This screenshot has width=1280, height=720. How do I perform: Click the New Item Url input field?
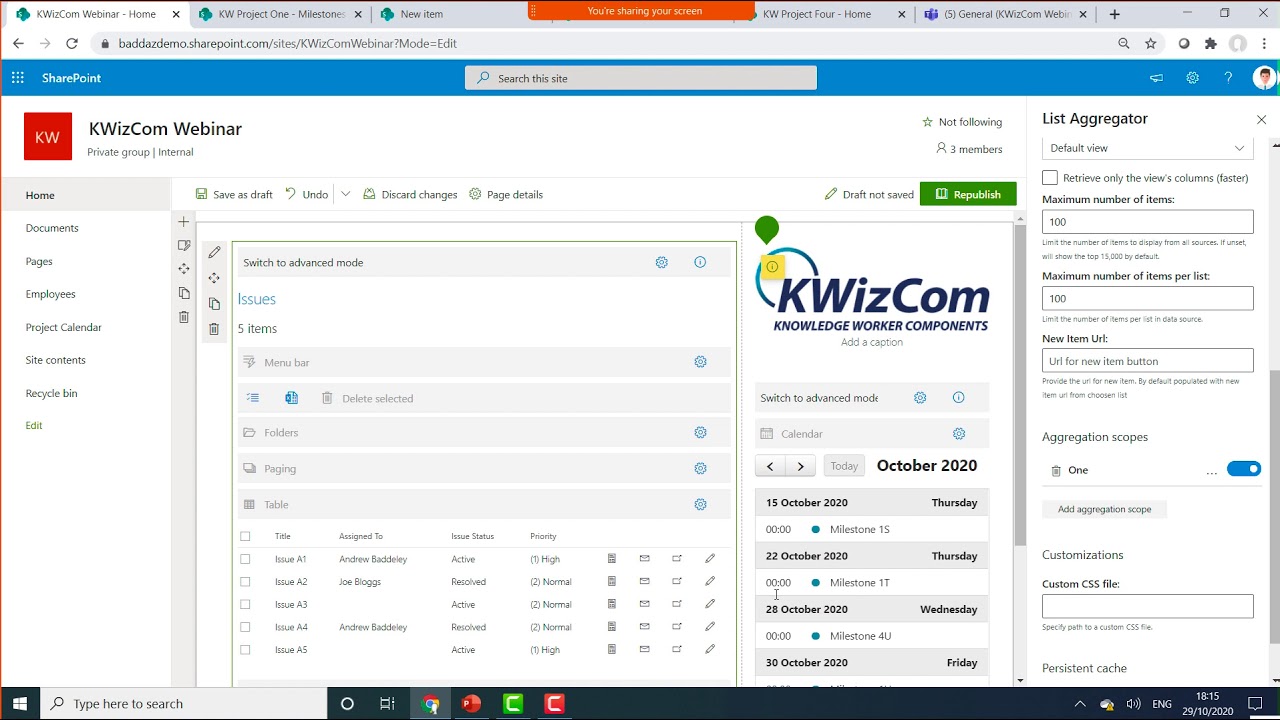(x=1147, y=361)
